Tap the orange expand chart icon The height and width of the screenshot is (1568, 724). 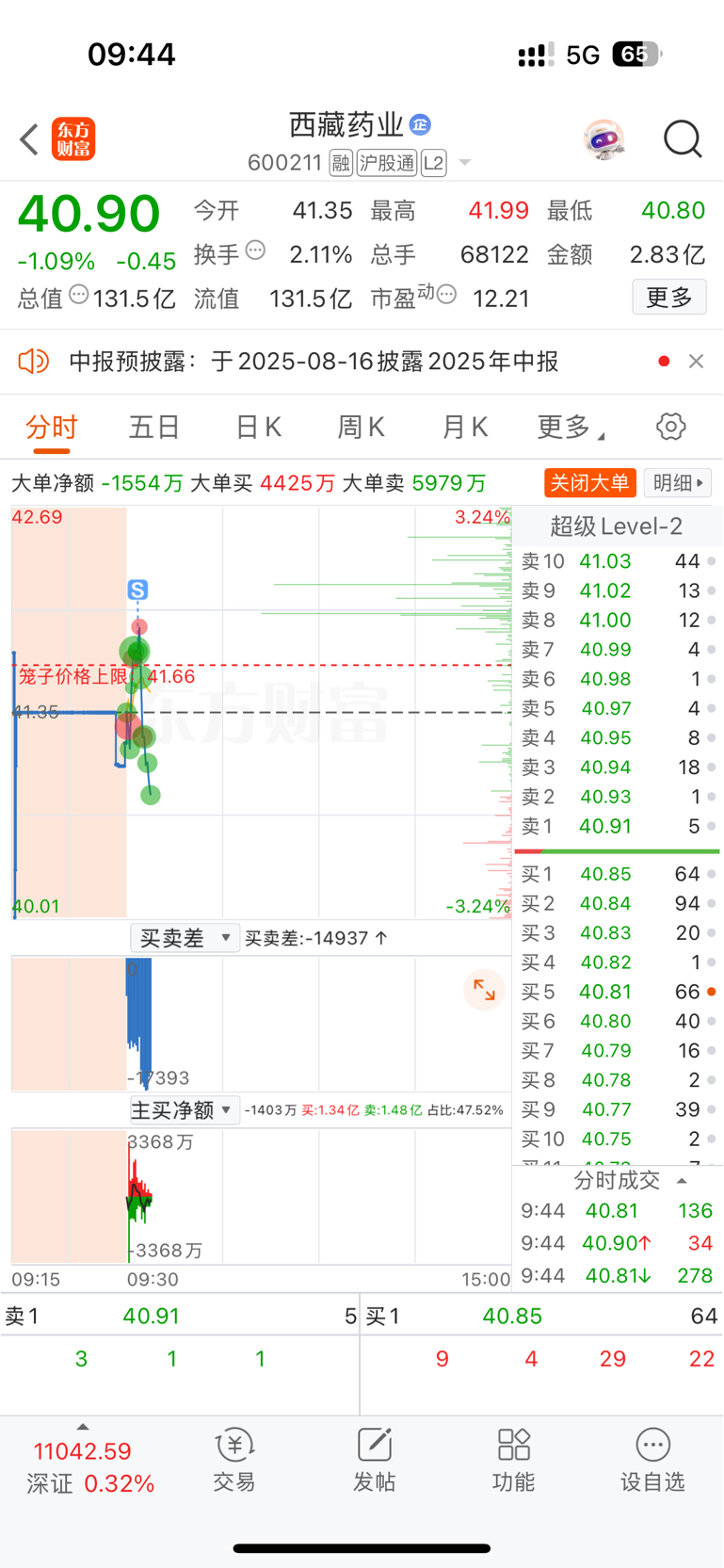(484, 990)
